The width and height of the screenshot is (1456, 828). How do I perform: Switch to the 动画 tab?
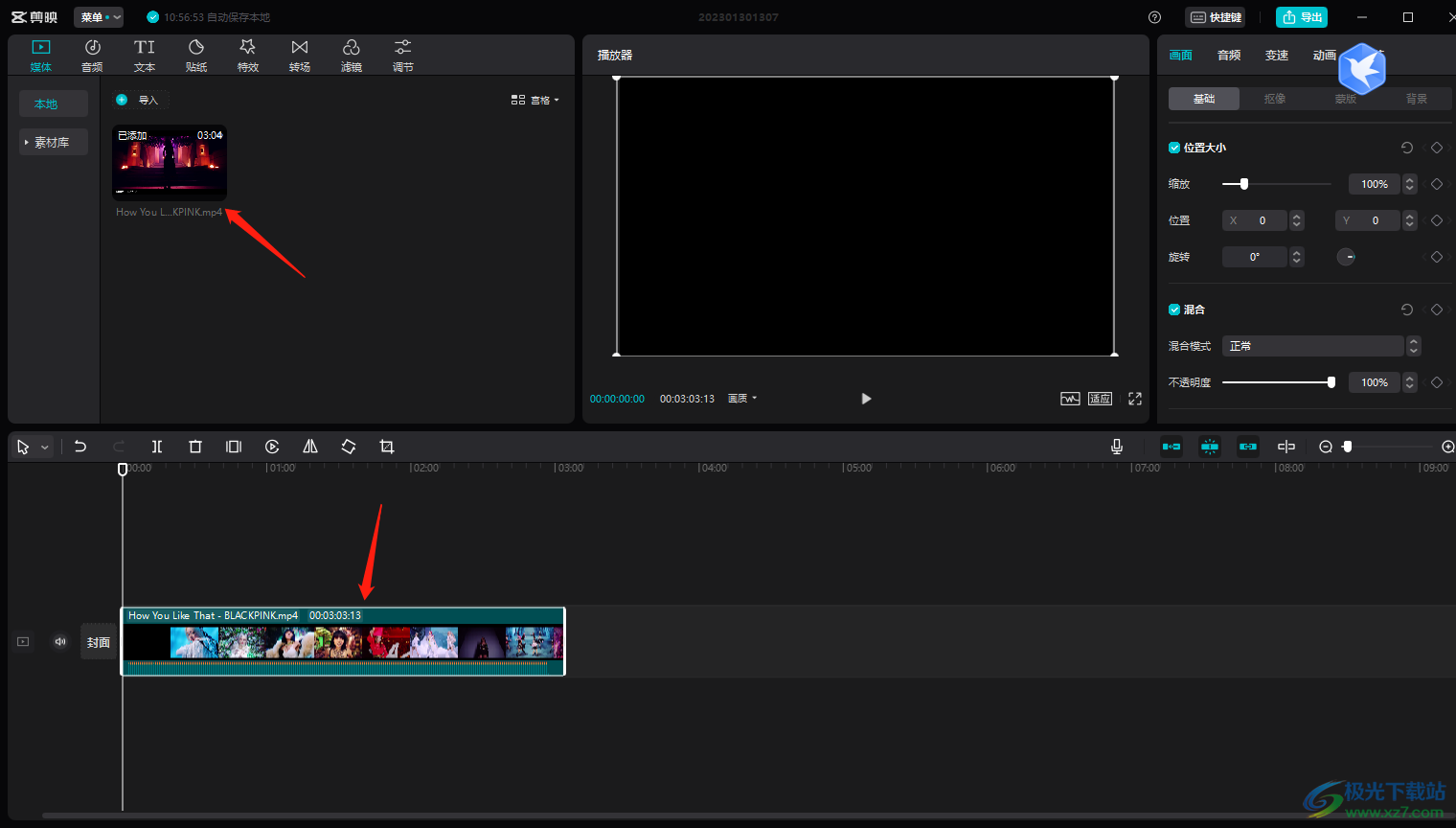click(x=1325, y=56)
